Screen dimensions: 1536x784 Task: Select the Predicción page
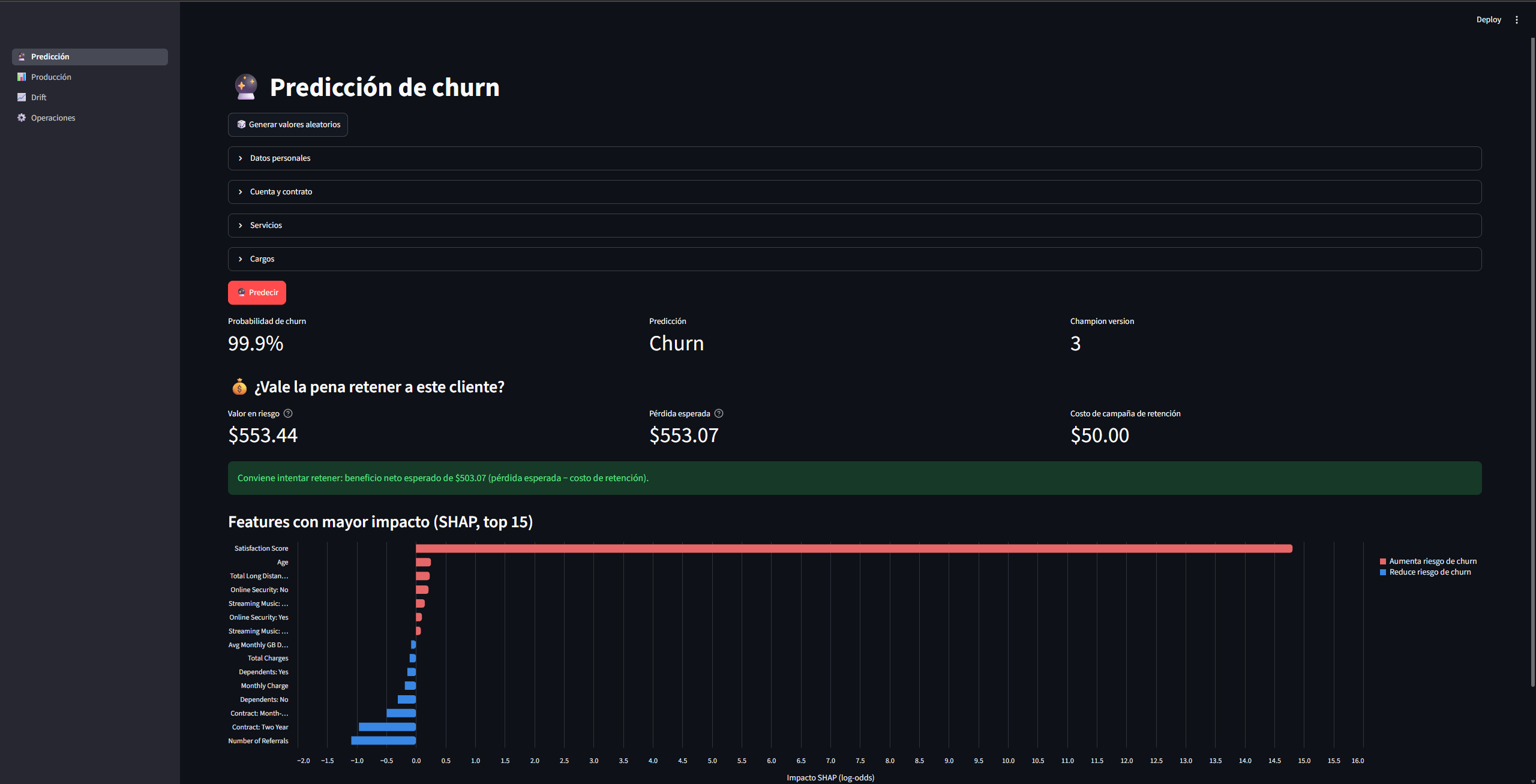tap(90, 57)
